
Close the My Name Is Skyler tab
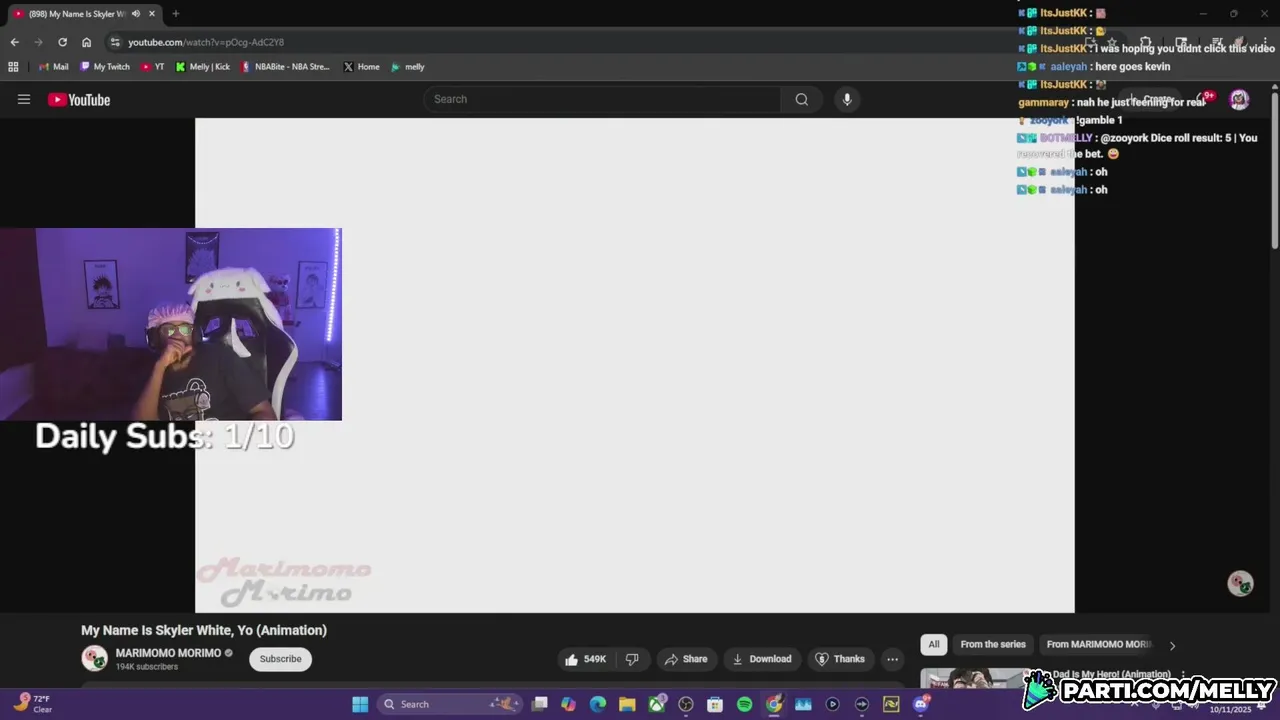coord(152,14)
